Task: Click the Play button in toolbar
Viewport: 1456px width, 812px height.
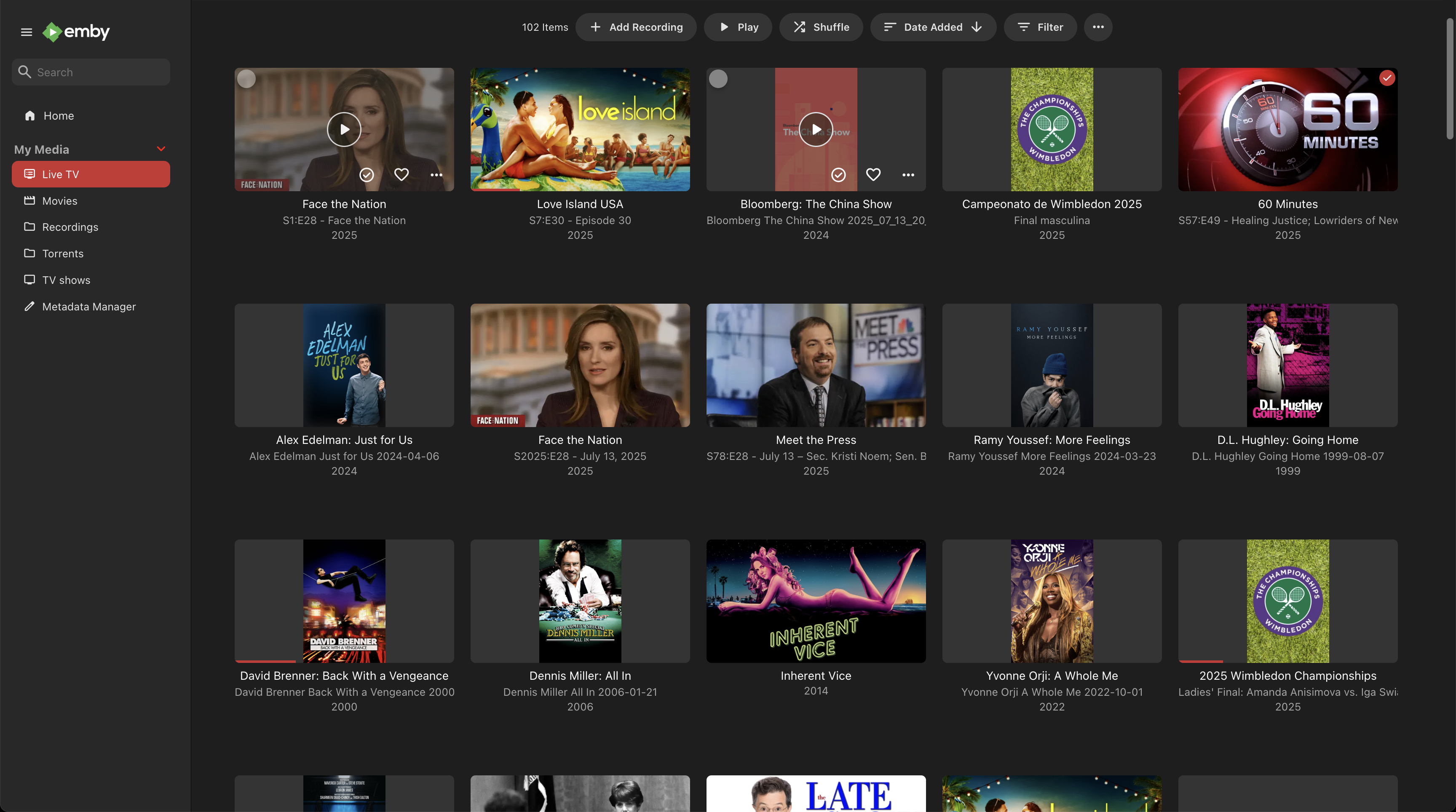Action: click(738, 27)
